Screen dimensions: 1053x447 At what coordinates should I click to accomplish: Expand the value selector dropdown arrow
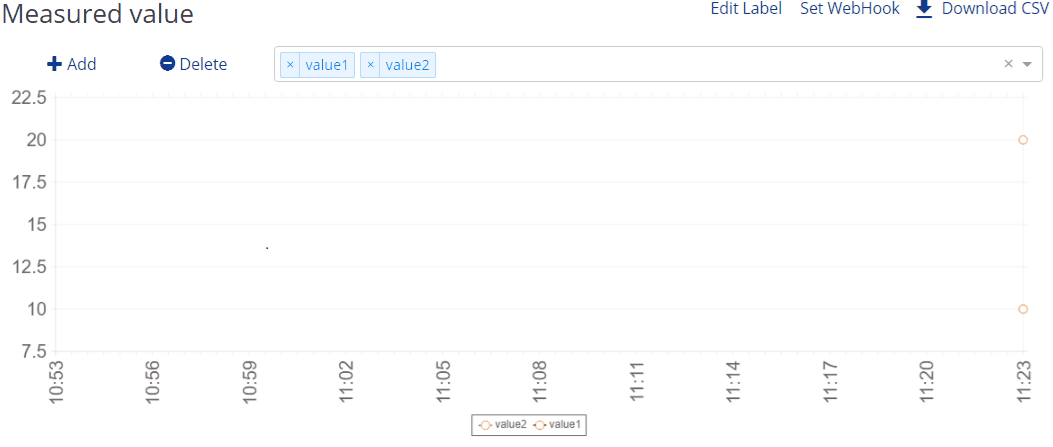[1027, 64]
